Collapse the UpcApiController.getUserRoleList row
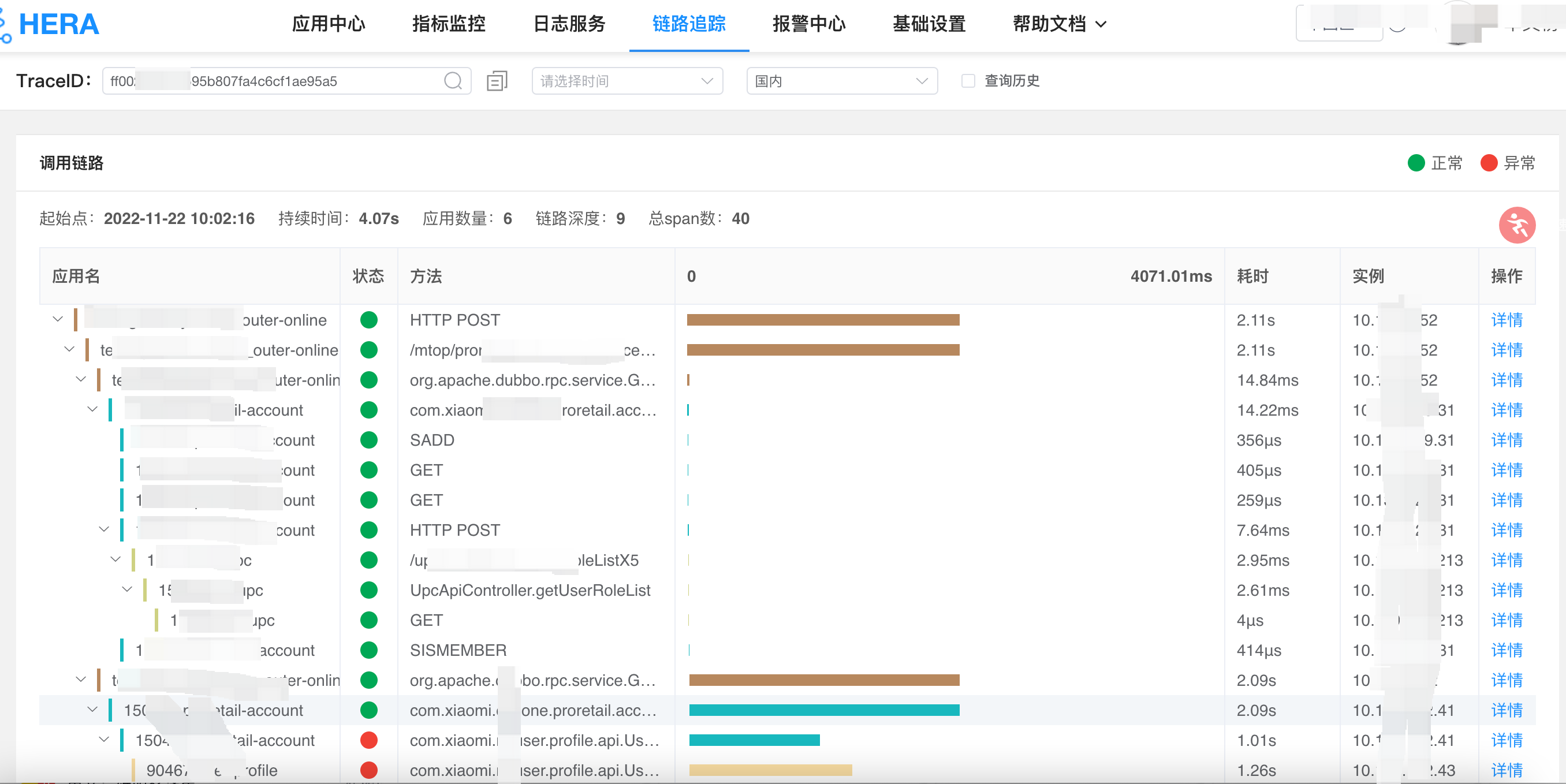 tap(127, 589)
